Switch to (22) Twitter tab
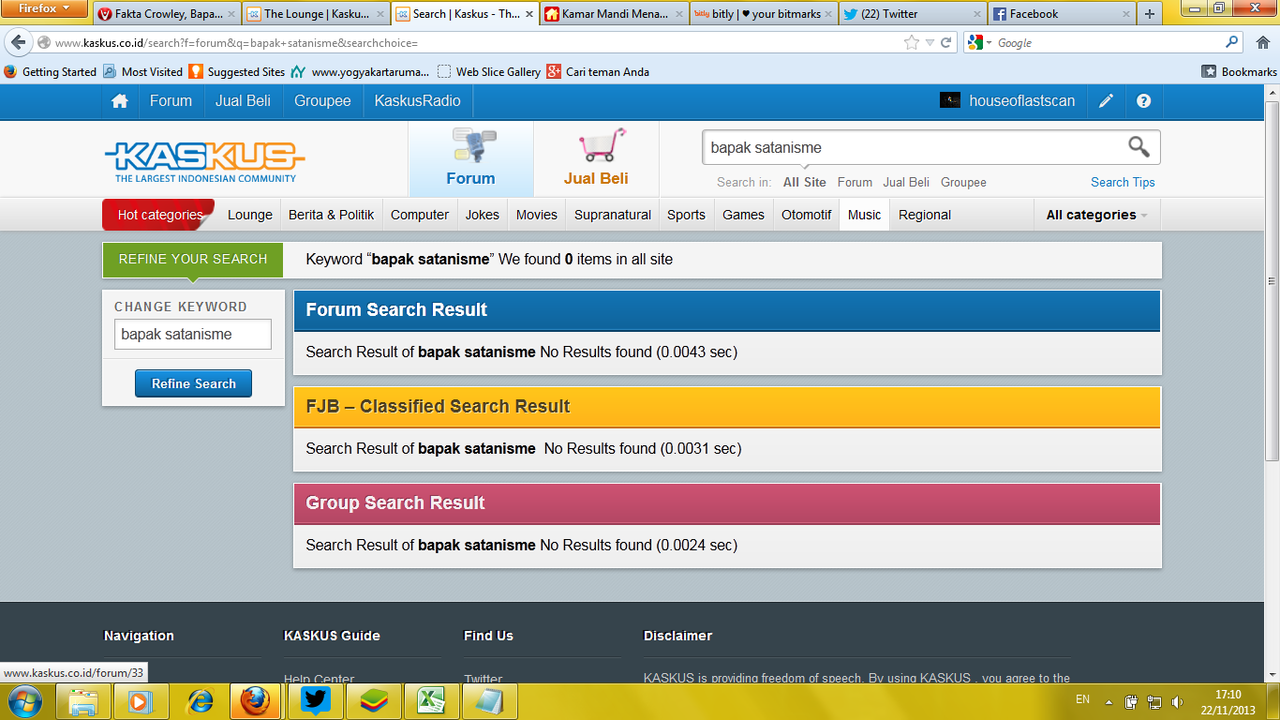The height and width of the screenshot is (720, 1280). pos(912,14)
